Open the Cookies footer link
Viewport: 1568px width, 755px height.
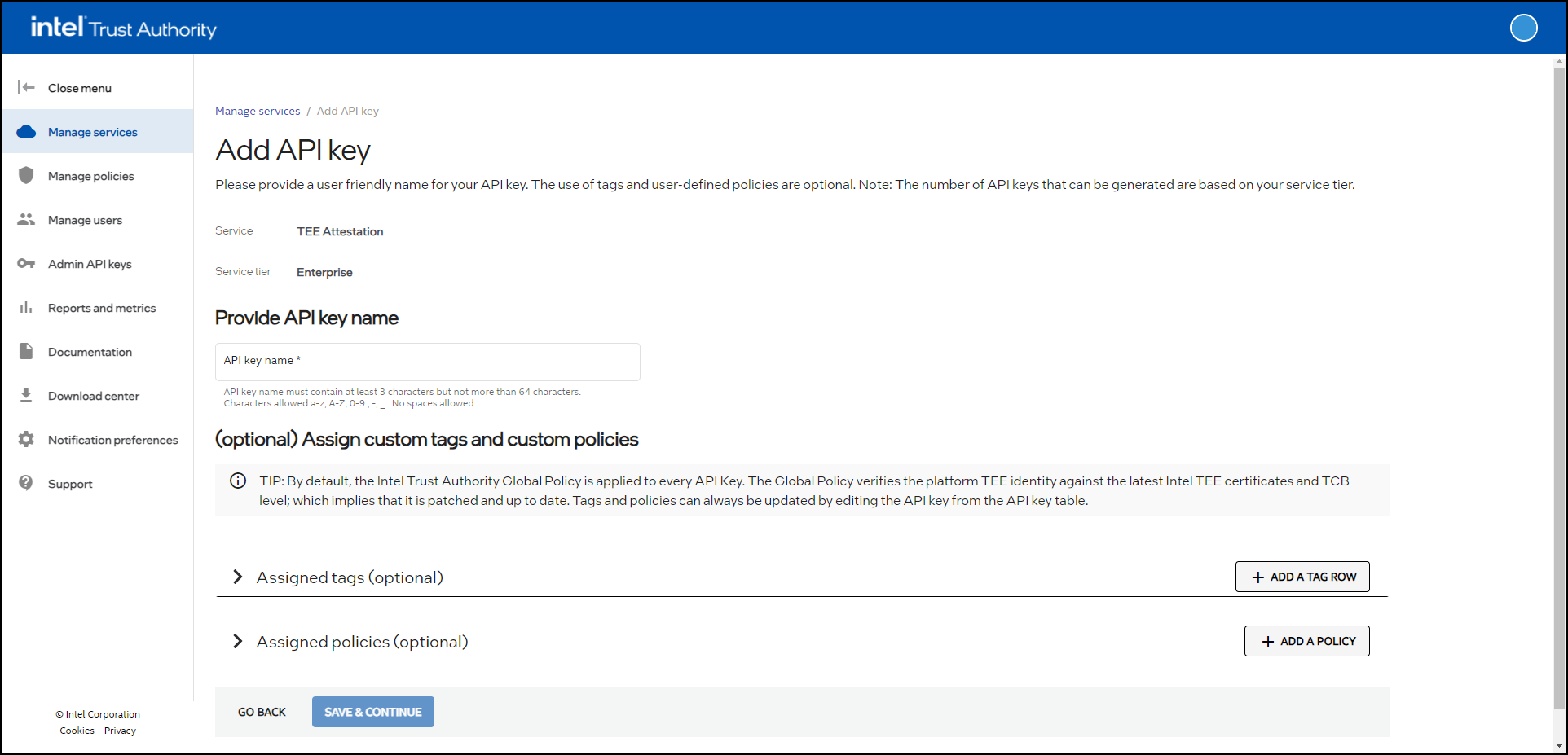77,731
